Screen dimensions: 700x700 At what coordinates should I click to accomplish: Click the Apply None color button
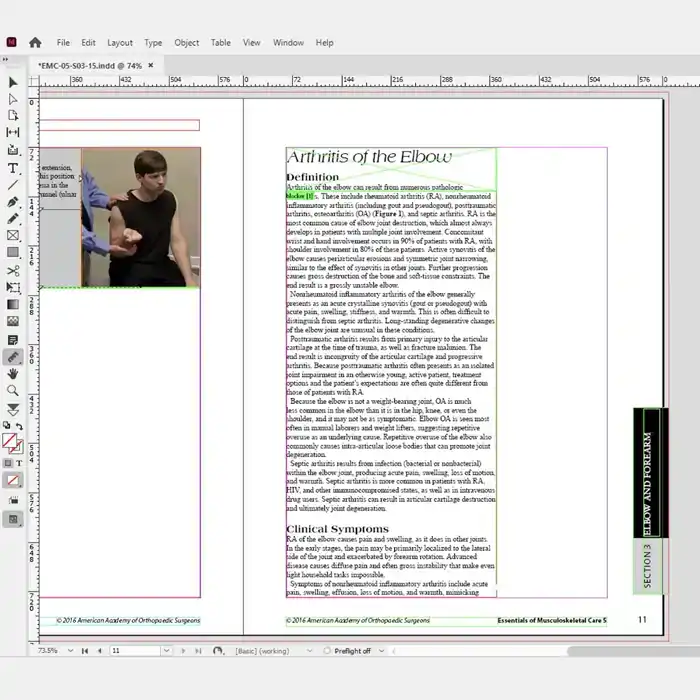(13, 481)
